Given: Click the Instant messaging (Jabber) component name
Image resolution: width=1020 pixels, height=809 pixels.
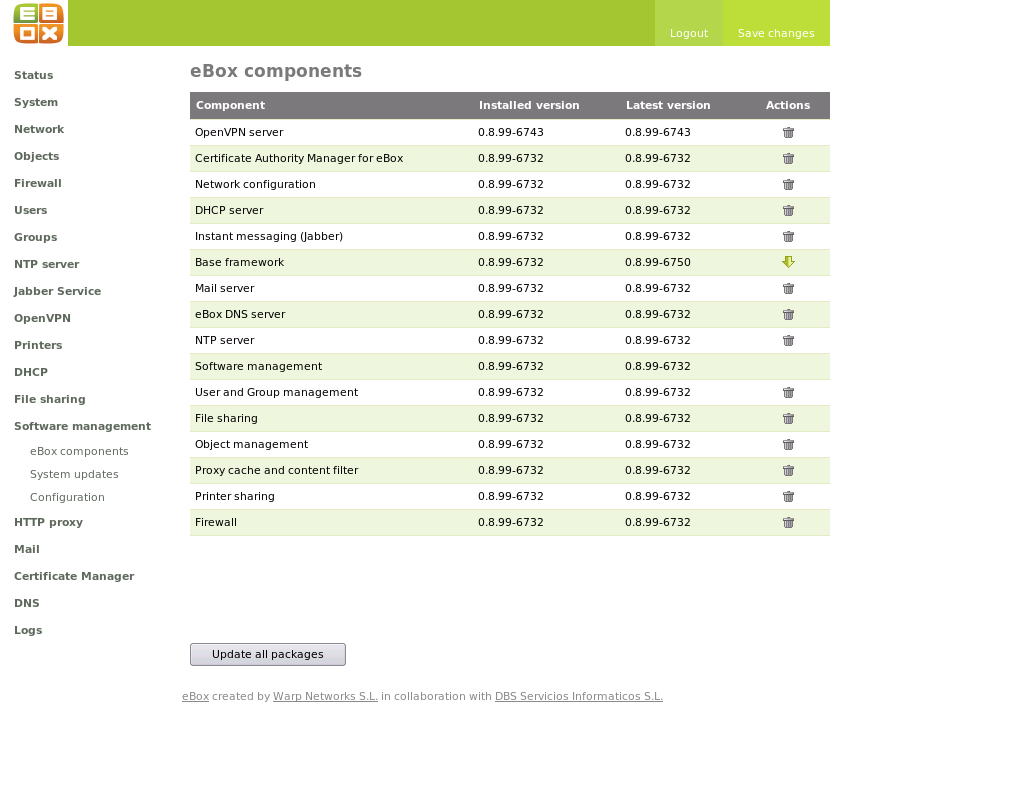Looking at the screenshot, I should coord(269,237).
